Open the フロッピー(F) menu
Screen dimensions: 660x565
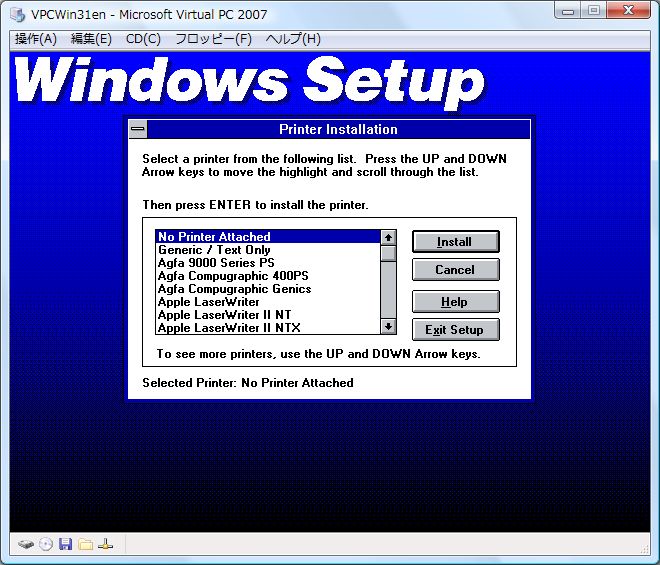213,39
